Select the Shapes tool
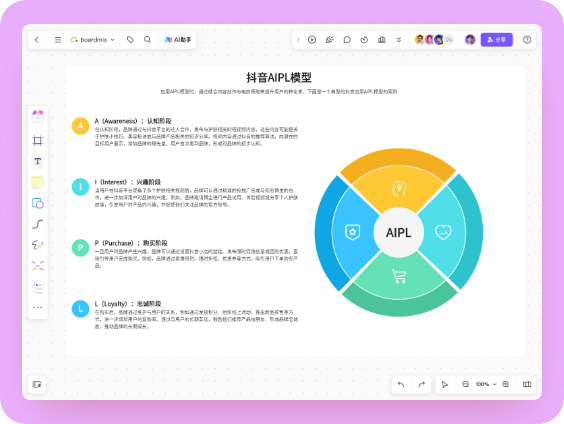564x424 pixels. 38,203
